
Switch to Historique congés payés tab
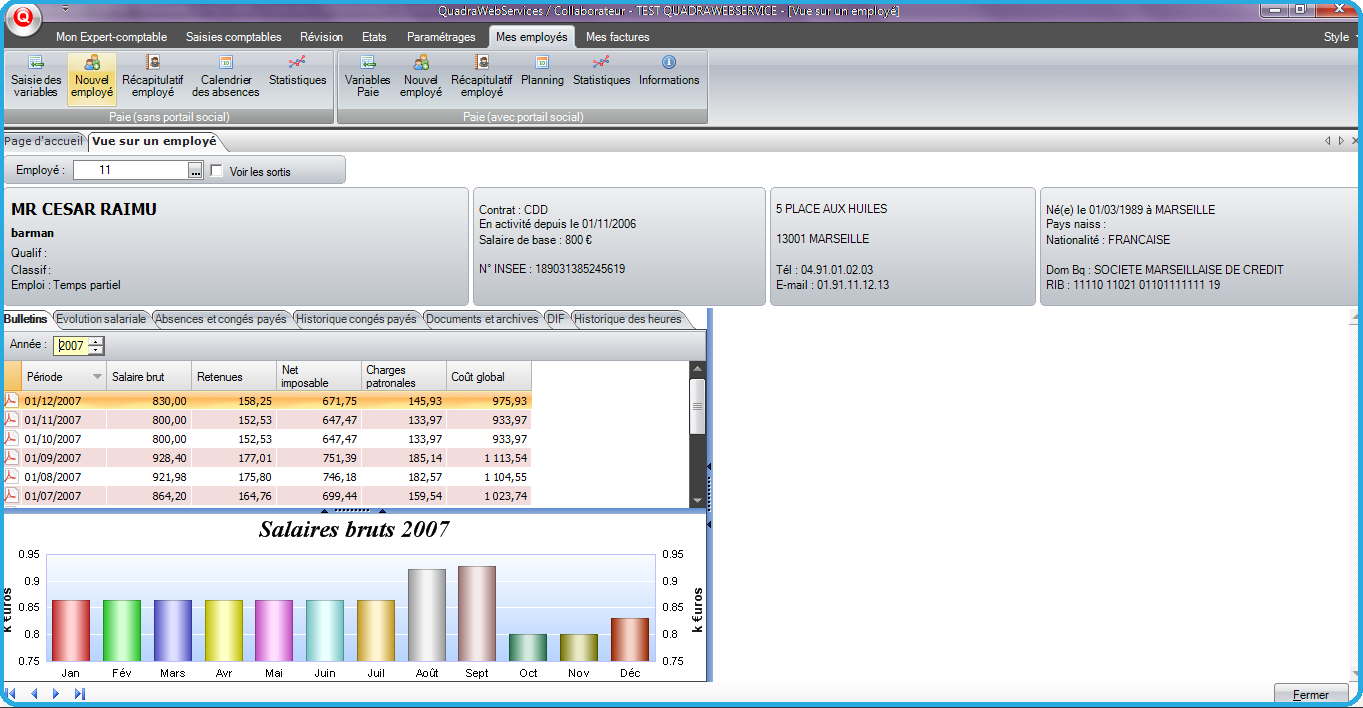[357, 319]
